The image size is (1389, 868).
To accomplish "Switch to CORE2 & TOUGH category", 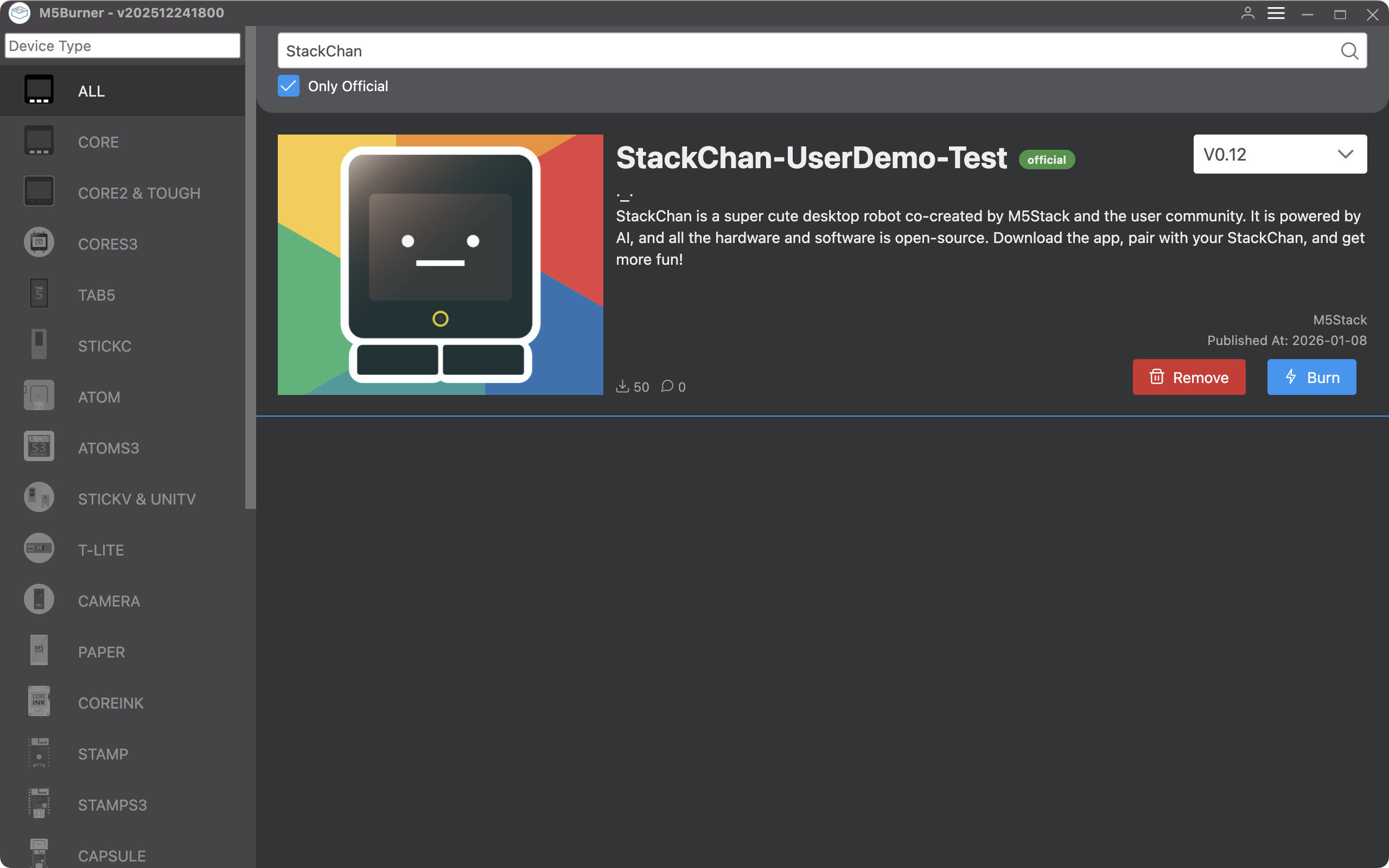I will click(139, 193).
